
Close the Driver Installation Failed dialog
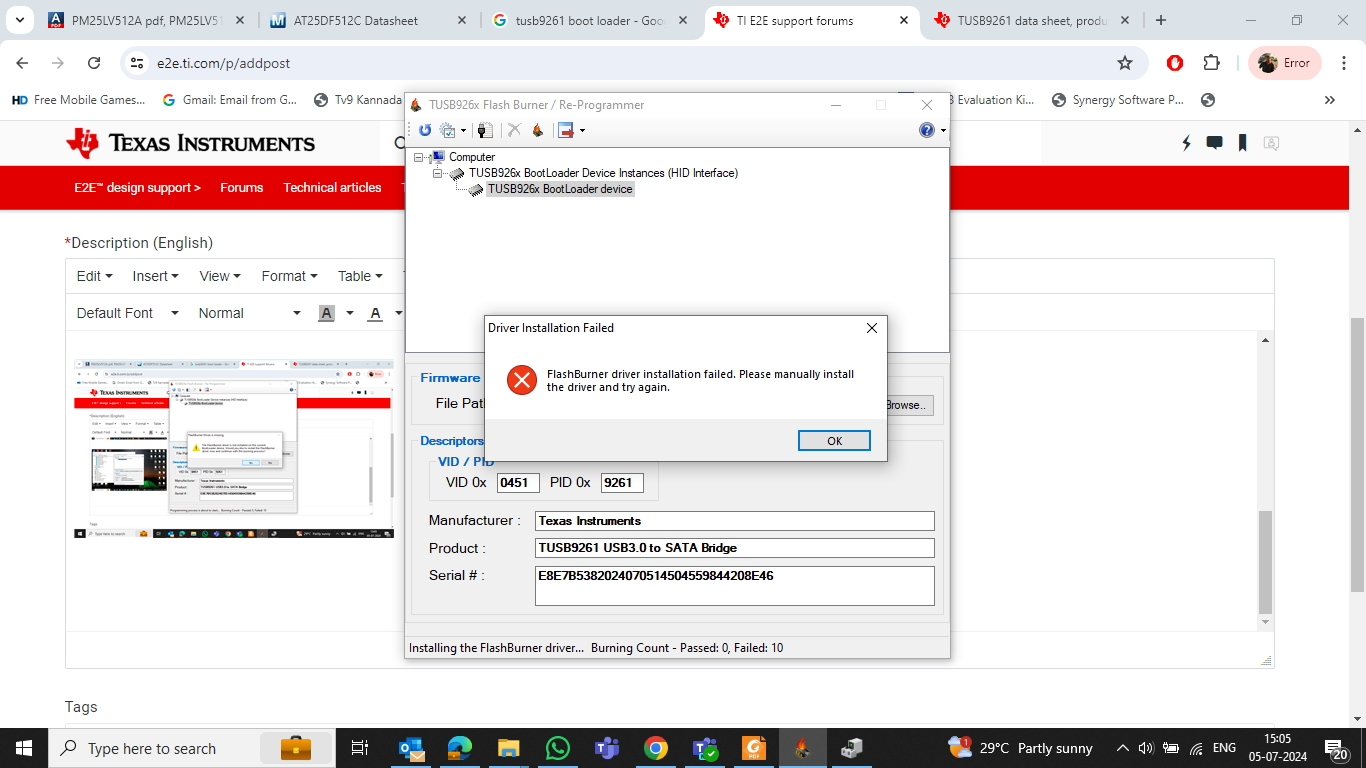(x=871, y=328)
